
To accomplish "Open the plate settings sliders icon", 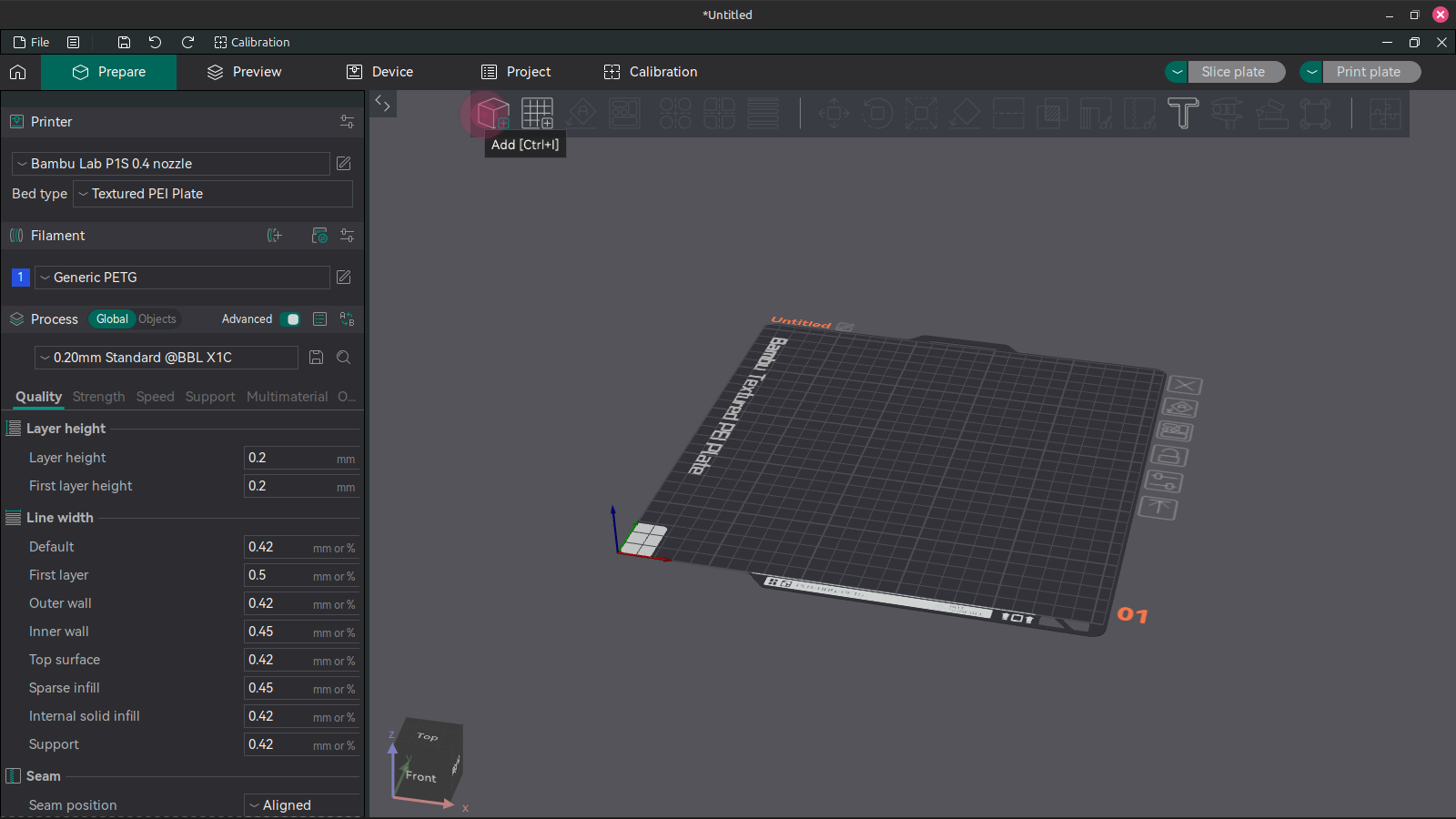I will pyautogui.click(x=1167, y=482).
